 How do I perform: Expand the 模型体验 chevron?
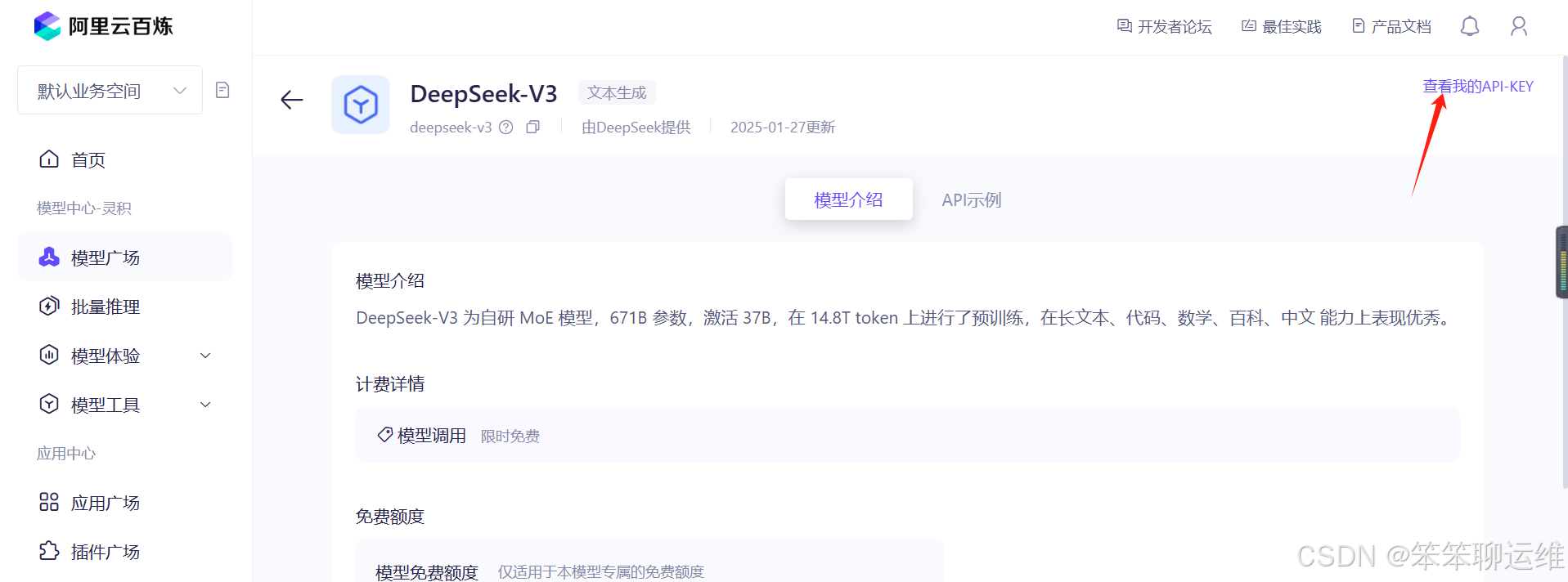[206, 356]
